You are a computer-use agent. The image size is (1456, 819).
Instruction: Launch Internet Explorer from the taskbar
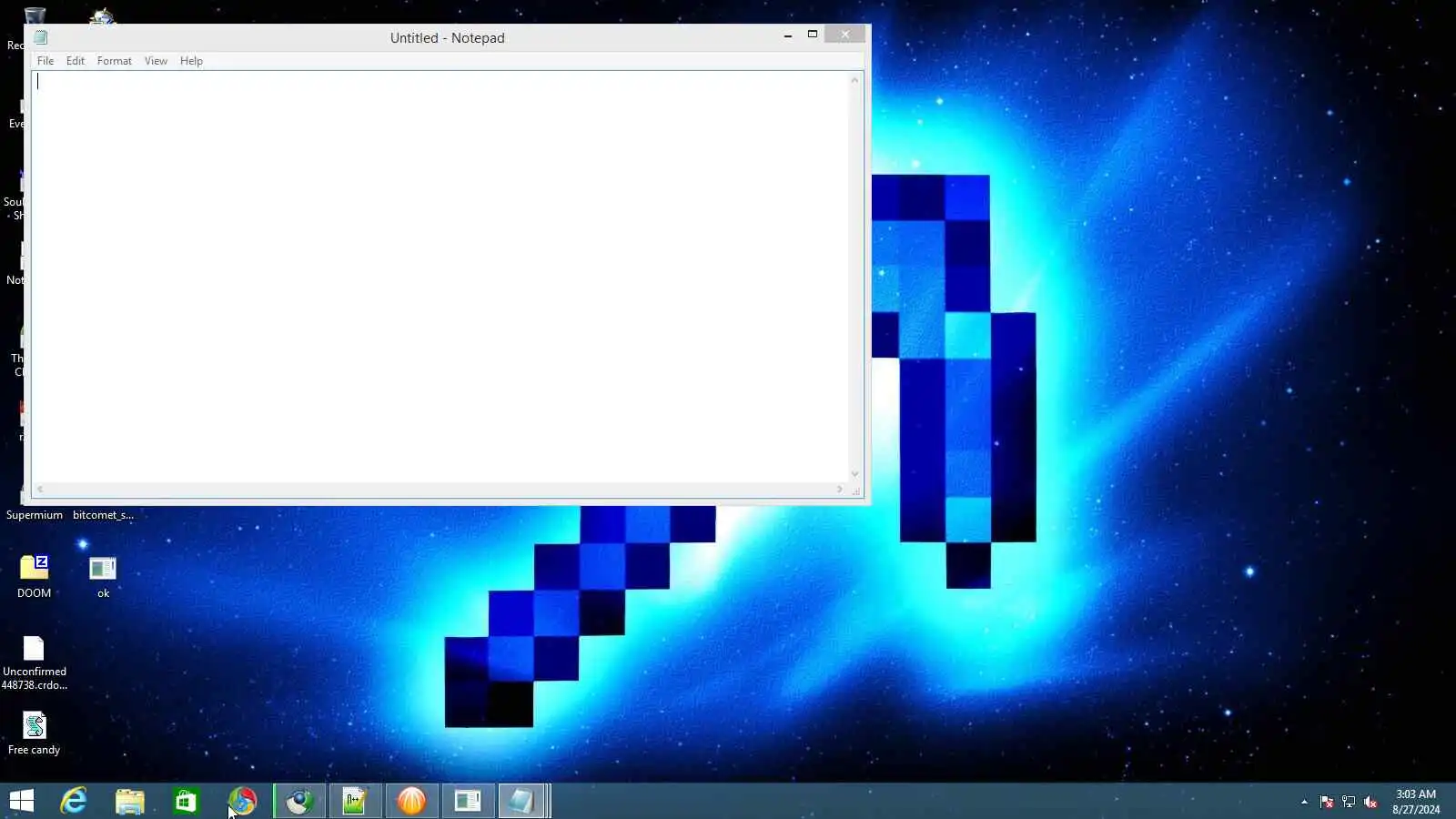click(x=74, y=801)
